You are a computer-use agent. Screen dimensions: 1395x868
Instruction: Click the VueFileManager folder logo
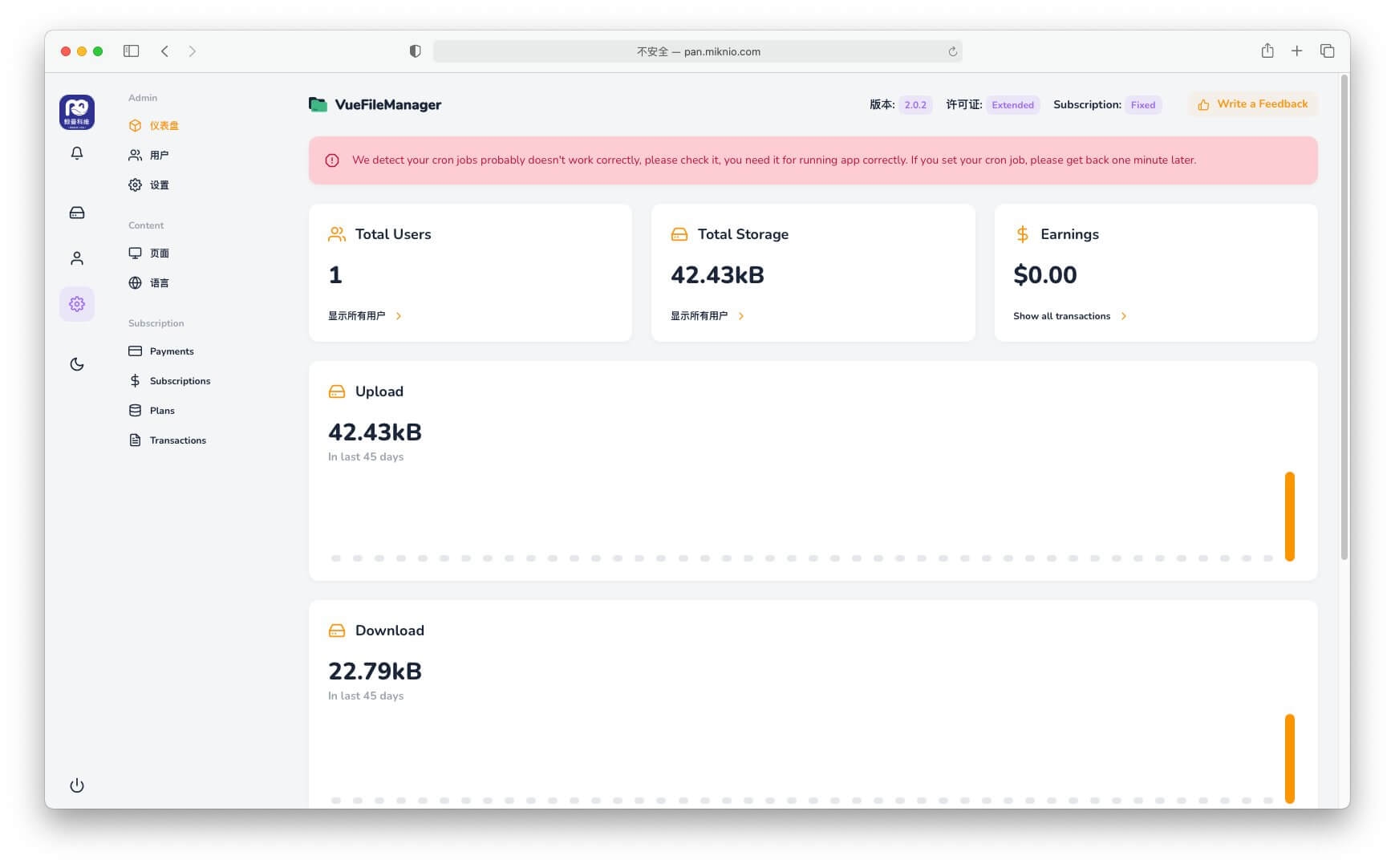(318, 103)
